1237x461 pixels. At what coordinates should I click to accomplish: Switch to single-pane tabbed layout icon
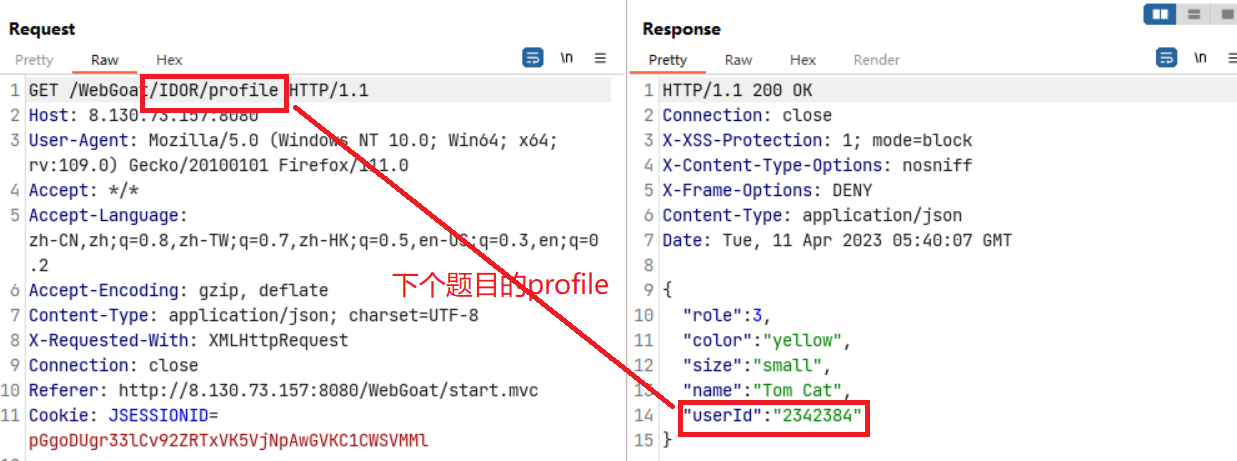click(1224, 14)
